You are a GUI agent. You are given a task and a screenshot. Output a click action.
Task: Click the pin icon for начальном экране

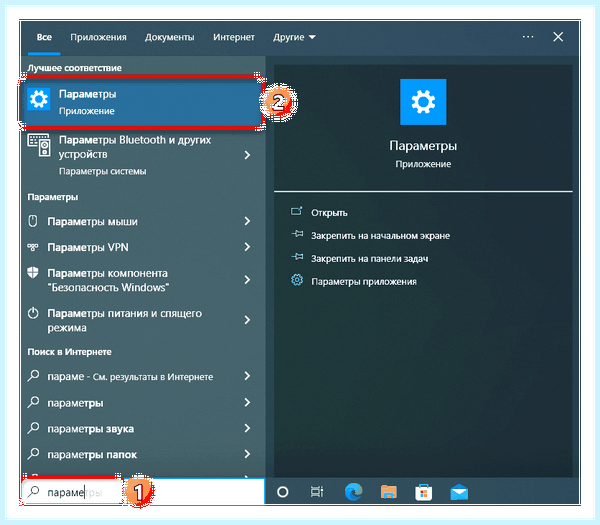tap(297, 234)
